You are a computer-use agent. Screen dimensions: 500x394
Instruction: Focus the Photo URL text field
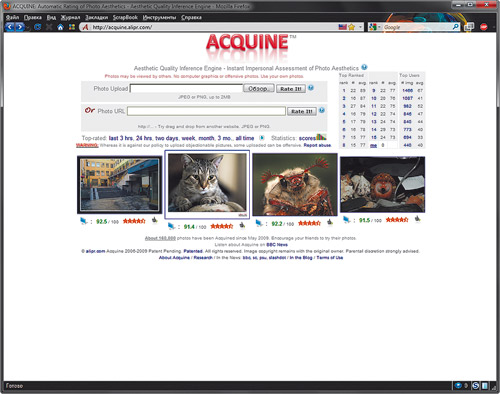[x=206, y=111]
